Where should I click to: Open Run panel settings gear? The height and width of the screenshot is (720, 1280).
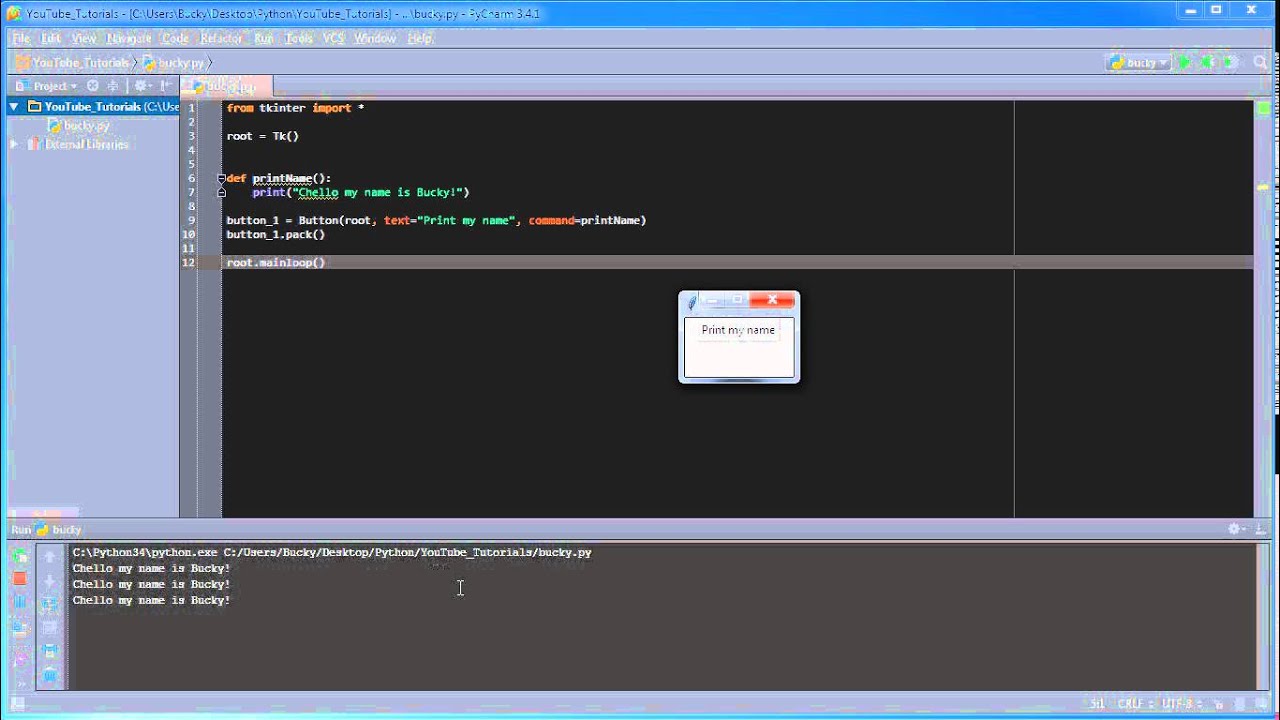(x=1237, y=529)
